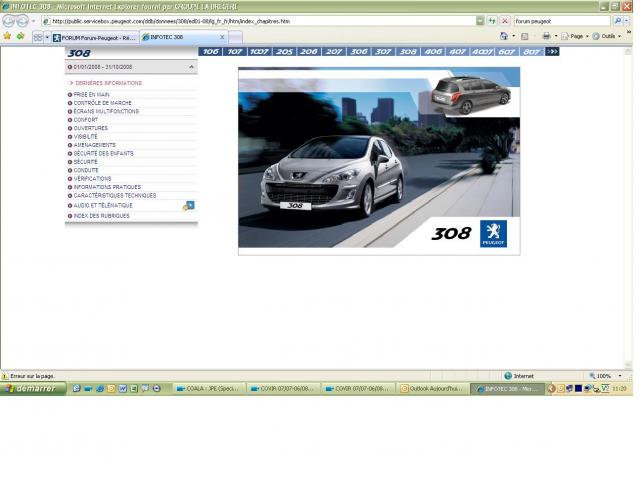Switch to FORUM Forum-Peugeot tab
The image size is (640, 480).
point(96,38)
